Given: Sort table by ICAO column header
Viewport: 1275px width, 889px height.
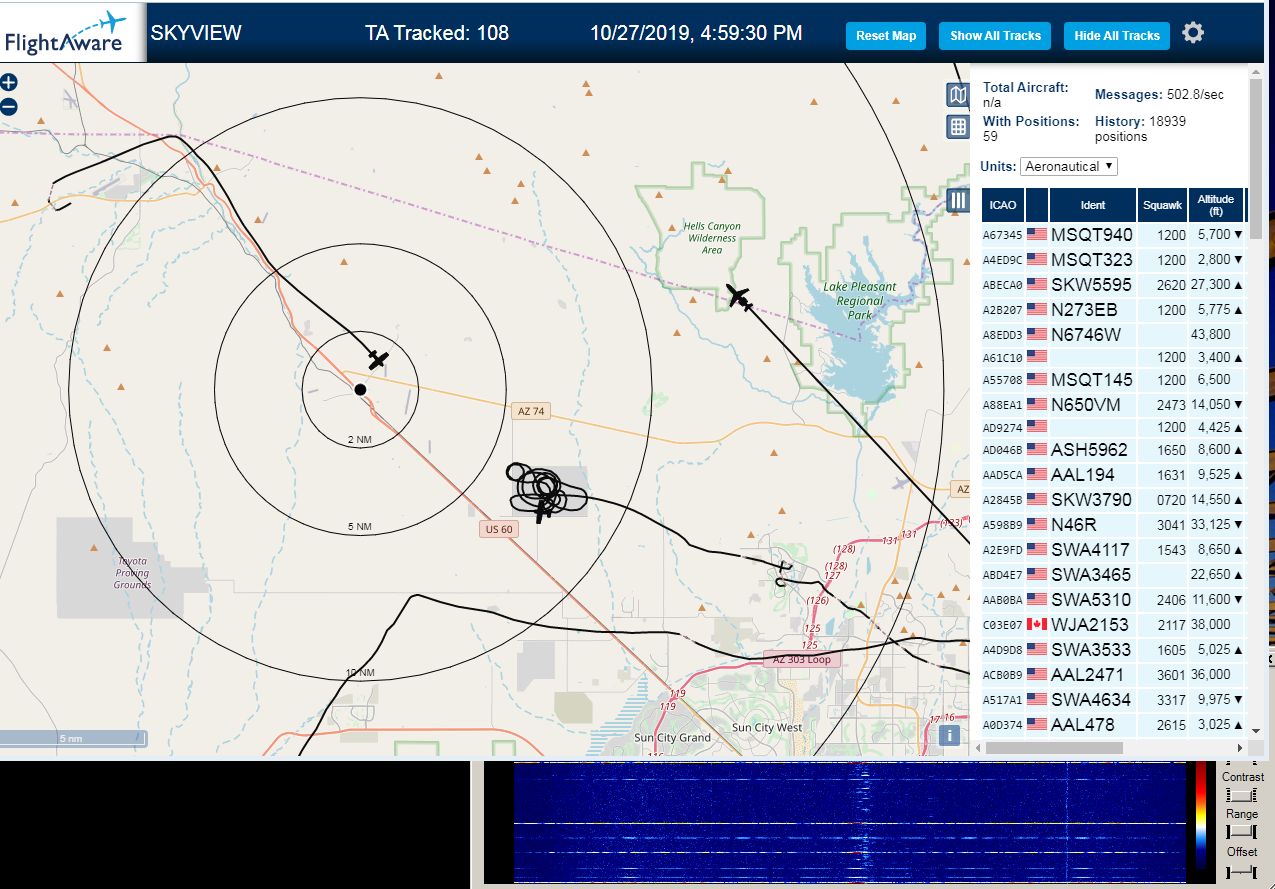Looking at the screenshot, I should 1003,205.
